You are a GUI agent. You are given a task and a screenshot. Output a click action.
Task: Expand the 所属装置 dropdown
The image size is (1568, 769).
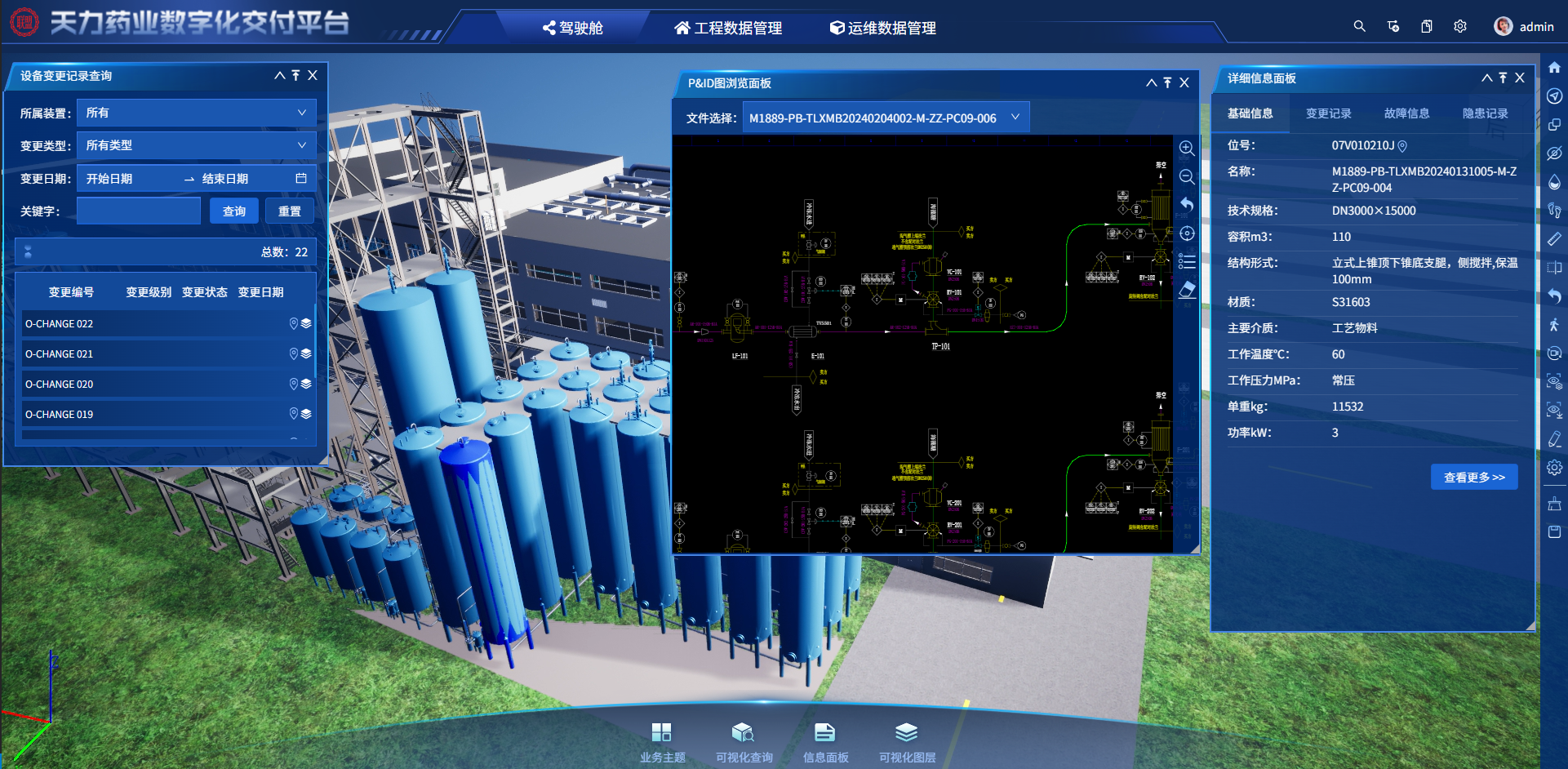[x=197, y=113]
